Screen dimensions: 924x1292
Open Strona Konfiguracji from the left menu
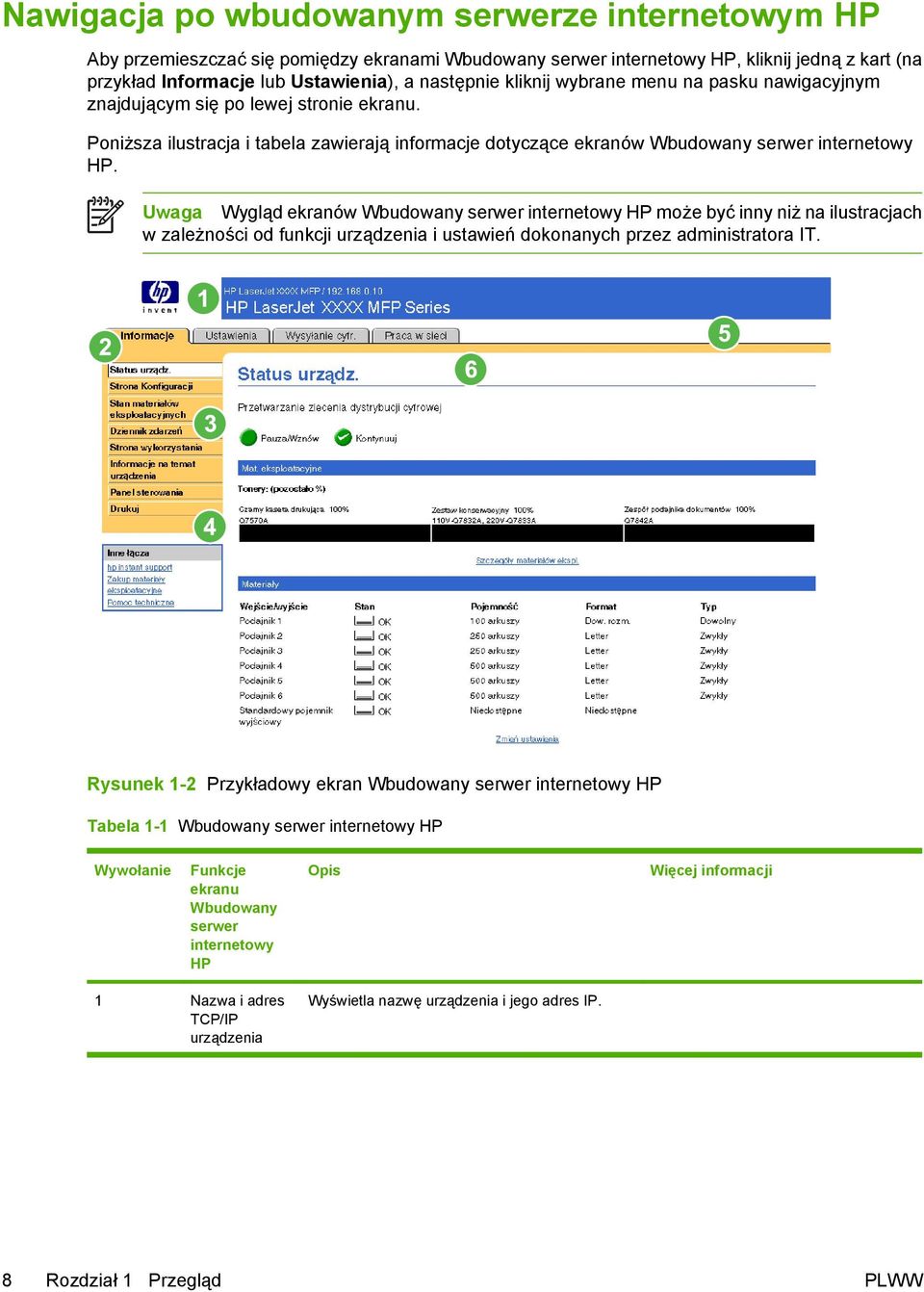[151, 386]
